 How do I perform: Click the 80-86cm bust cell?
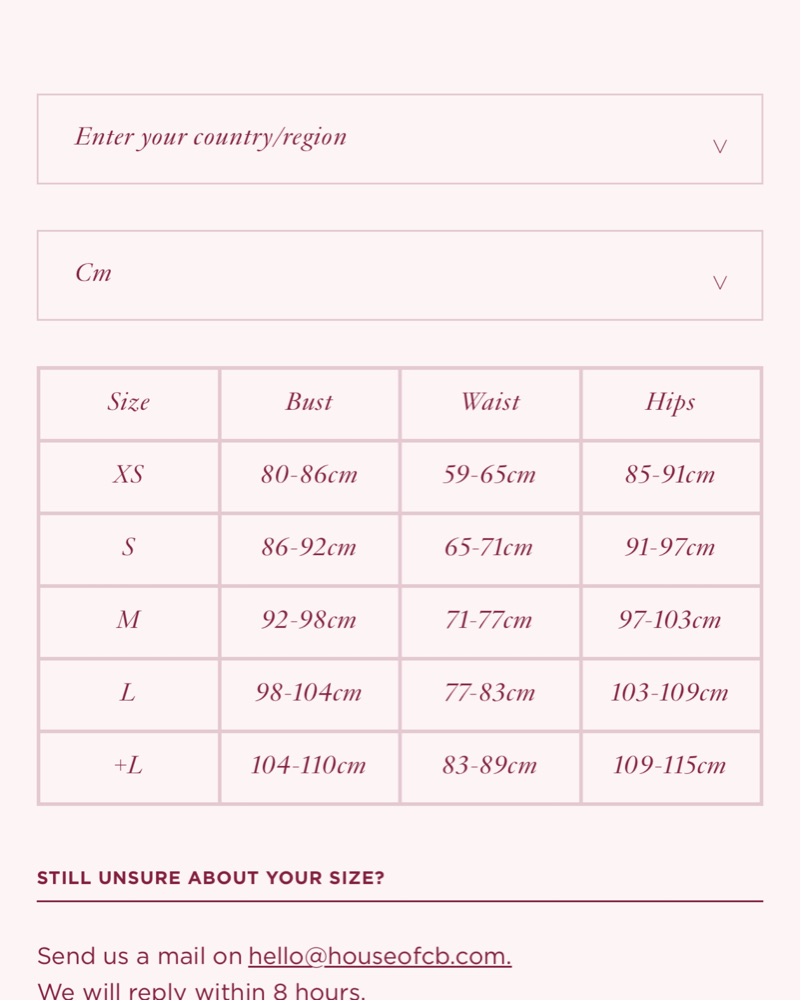(x=310, y=476)
